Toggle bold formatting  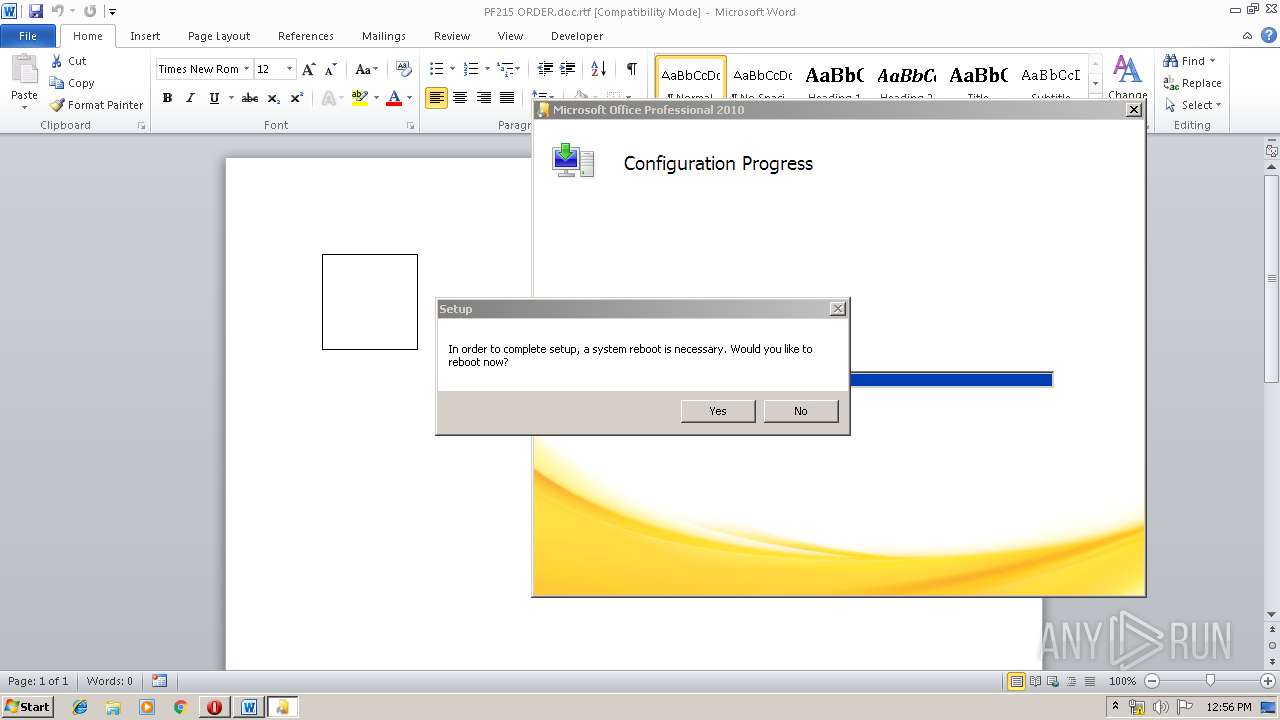[167, 98]
